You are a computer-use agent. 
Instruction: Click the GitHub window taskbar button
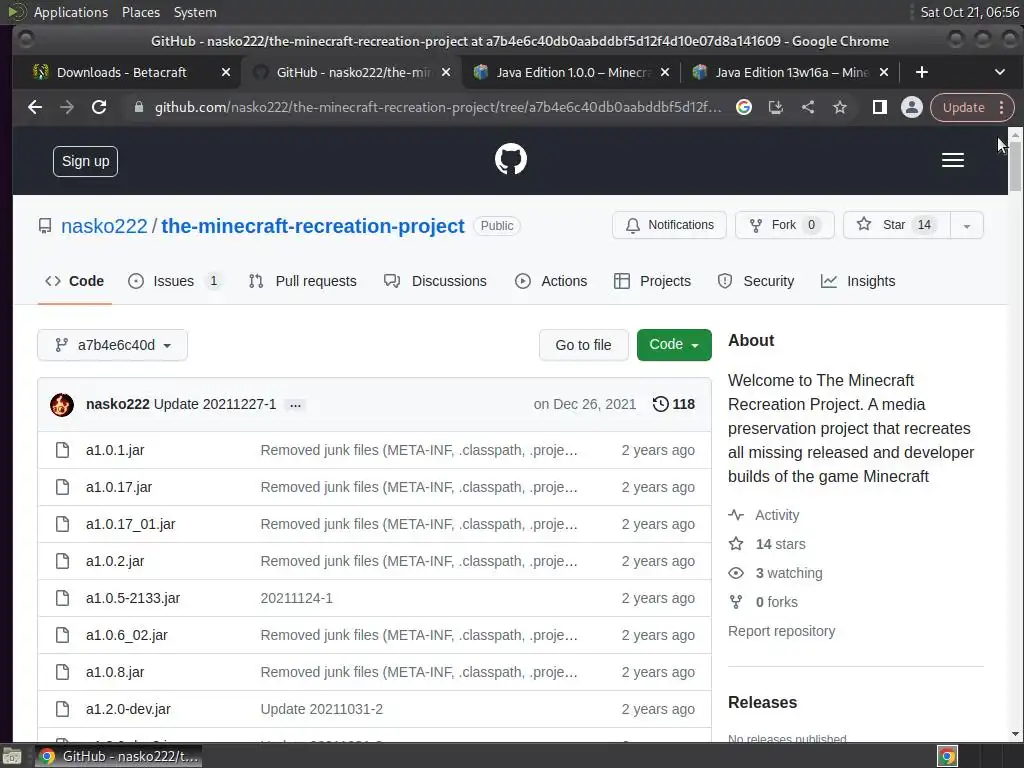(118, 757)
